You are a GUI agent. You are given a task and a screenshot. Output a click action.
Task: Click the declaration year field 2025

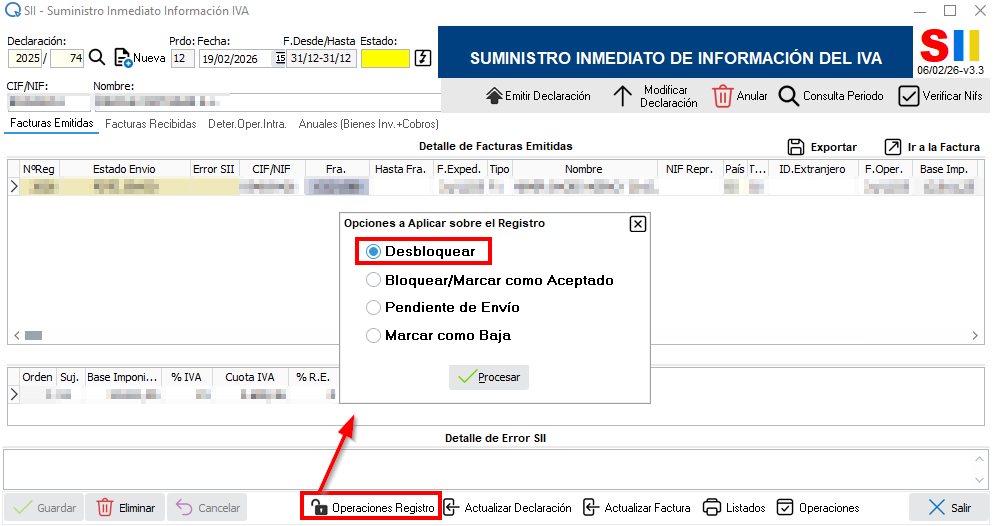tap(25, 58)
